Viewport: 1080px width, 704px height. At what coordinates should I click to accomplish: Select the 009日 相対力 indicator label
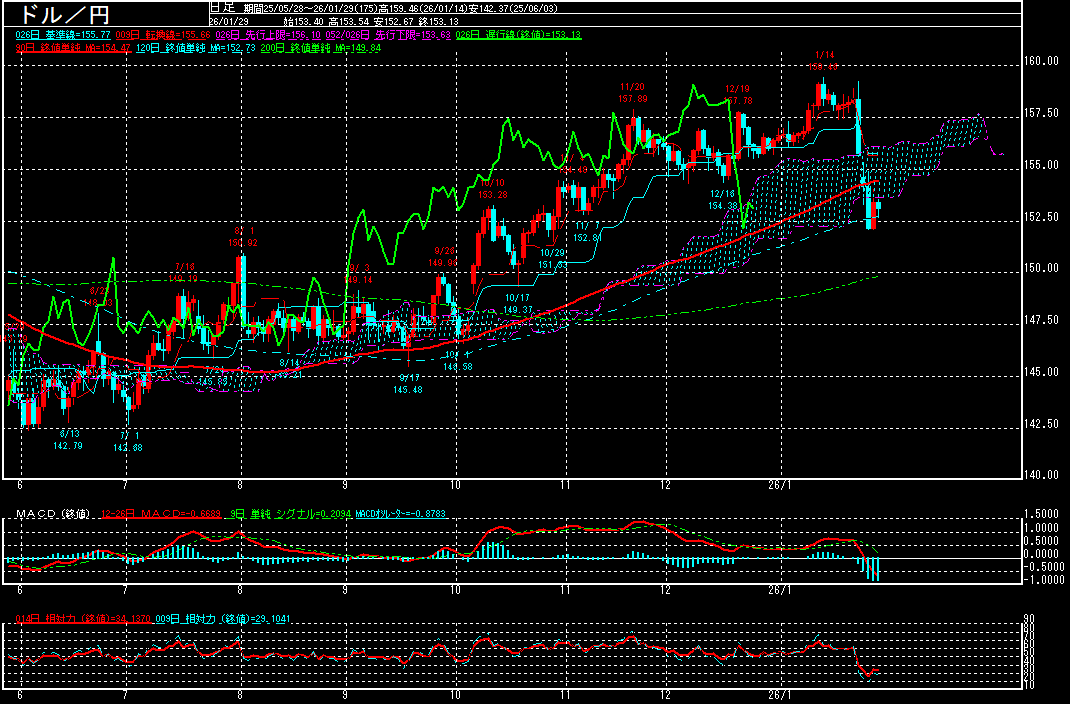pyautogui.click(x=221, y=619)
